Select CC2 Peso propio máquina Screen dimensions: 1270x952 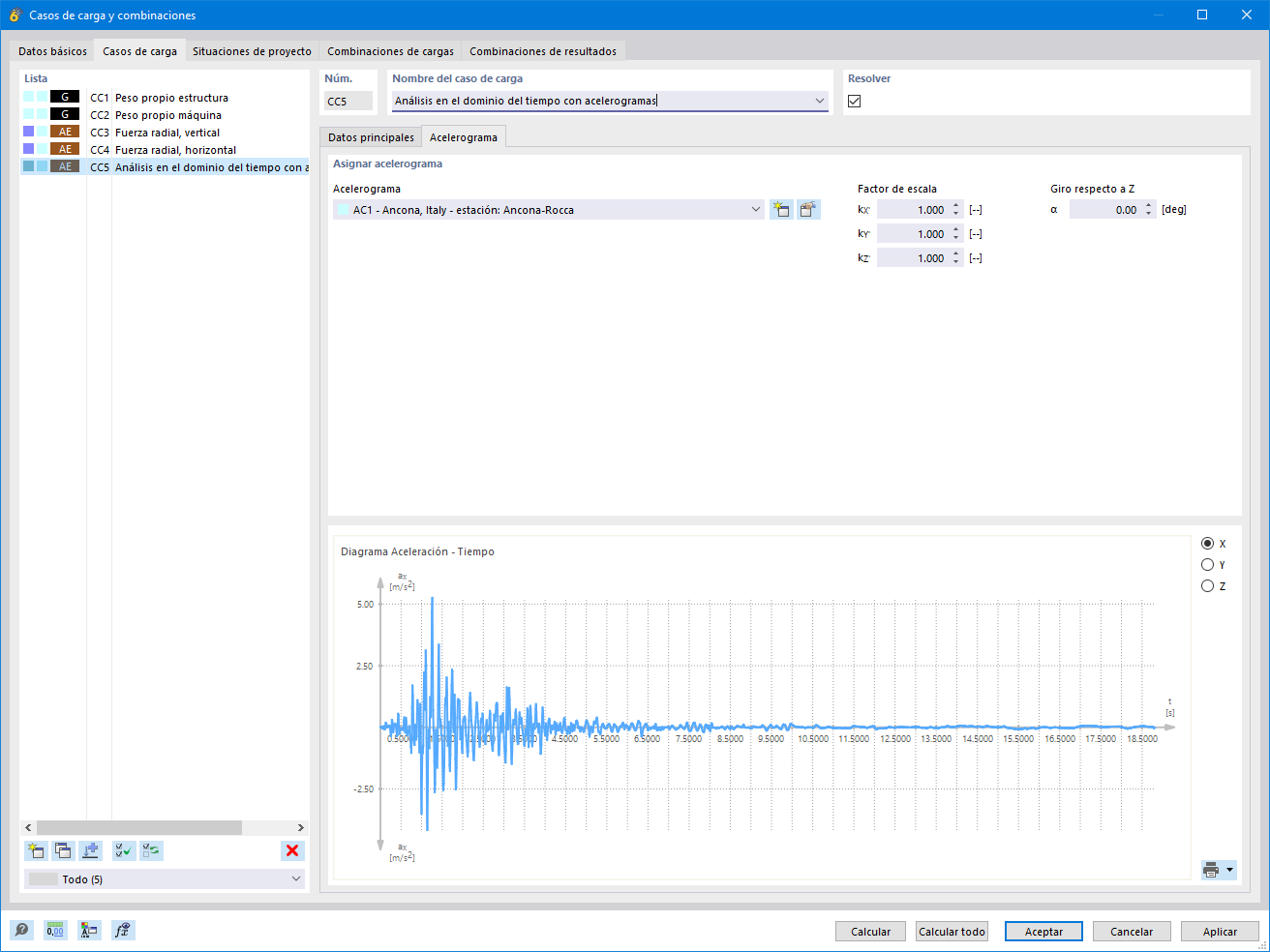[165, 114]
